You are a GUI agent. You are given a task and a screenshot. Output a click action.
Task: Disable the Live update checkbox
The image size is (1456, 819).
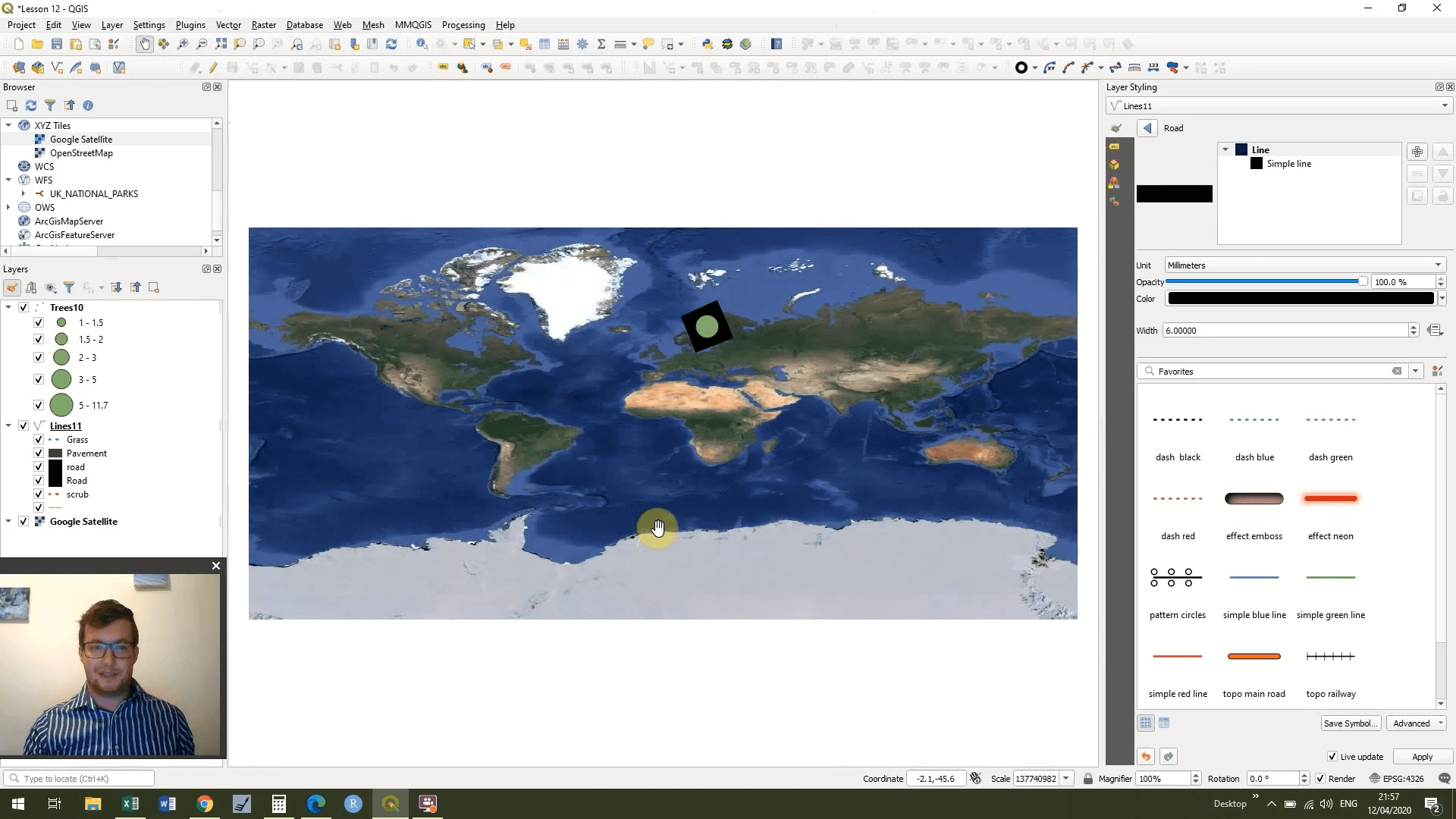coord(1332,756)
